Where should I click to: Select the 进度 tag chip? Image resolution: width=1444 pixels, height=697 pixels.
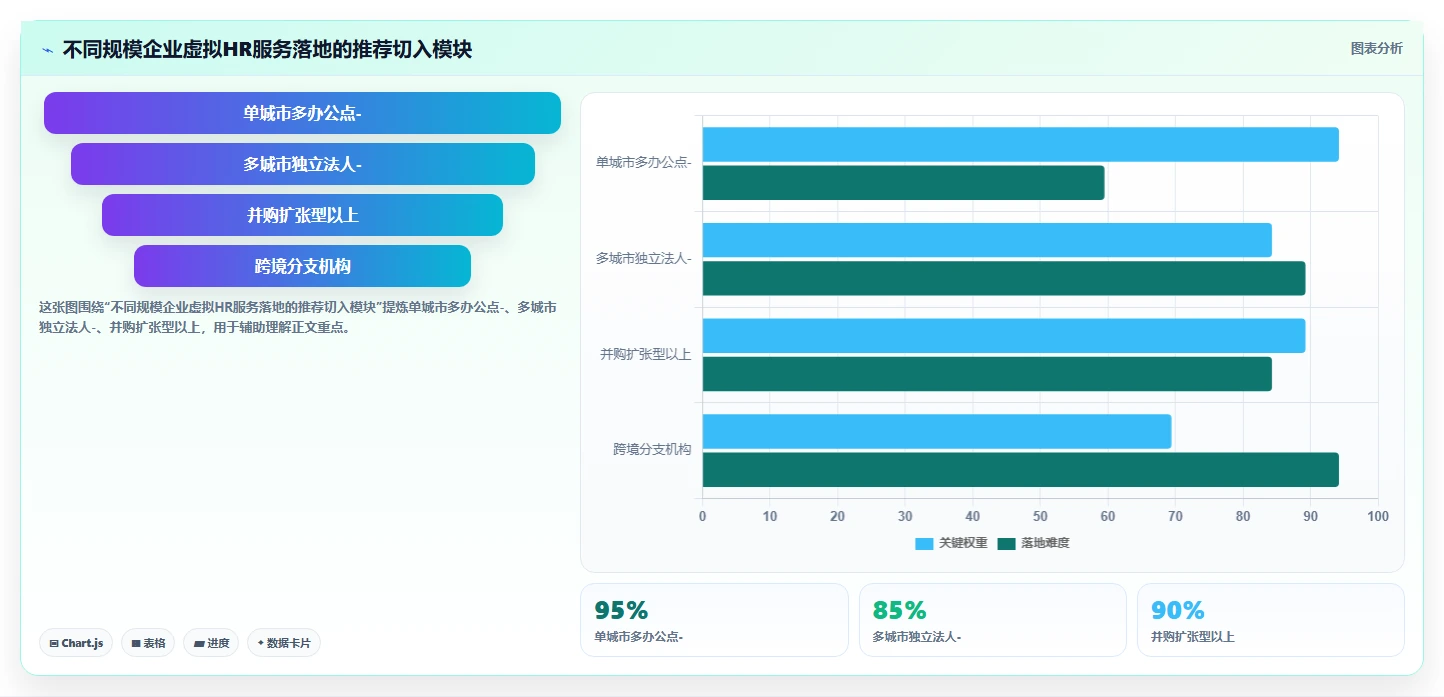pos(211,643)
